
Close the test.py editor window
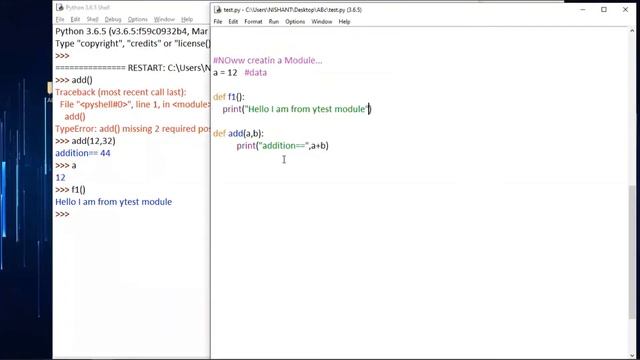(625, 9)
